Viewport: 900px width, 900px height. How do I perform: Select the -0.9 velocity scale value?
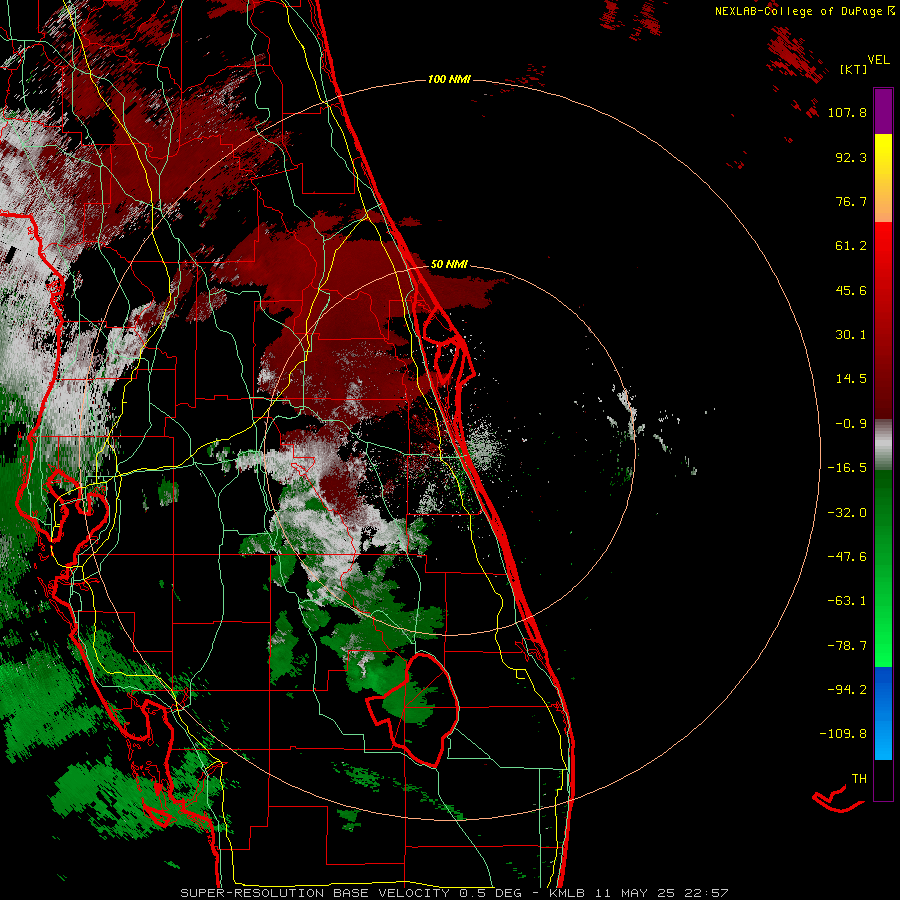[x=851, y=424]
